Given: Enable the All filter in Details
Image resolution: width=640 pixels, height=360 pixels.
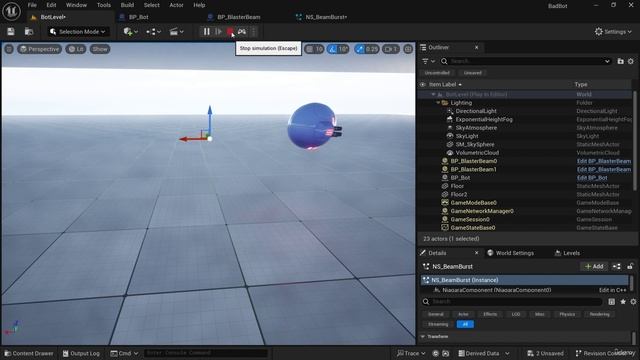Looking at the screenshot, I should coord(465,324).
